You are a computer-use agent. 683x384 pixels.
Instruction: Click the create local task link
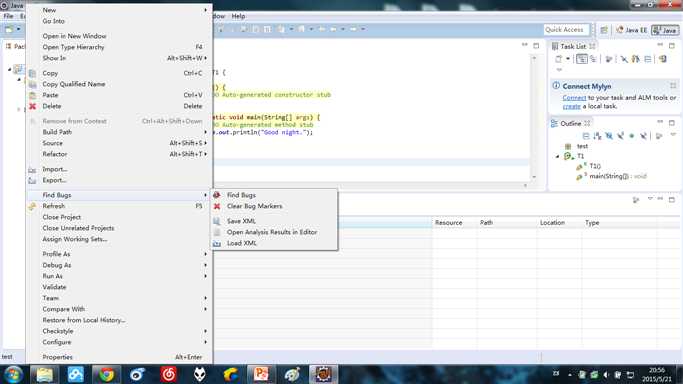tap(571, 106)
